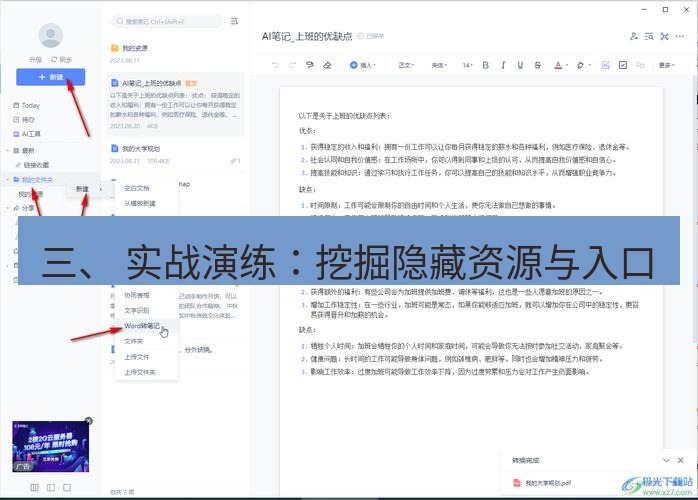Open the 链接收藏 sidebar item

(x=32, y=165)
